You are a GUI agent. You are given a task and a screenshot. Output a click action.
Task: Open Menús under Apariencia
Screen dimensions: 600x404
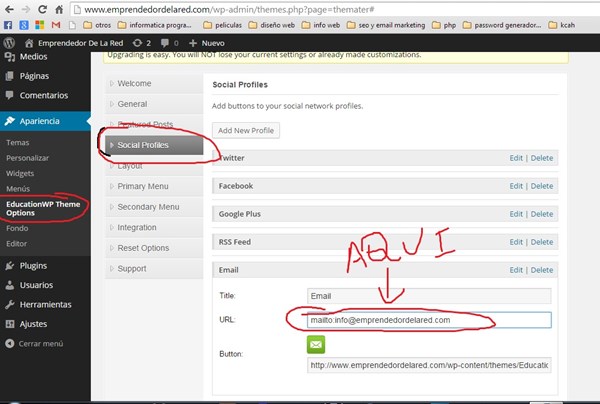coord(18,189)
